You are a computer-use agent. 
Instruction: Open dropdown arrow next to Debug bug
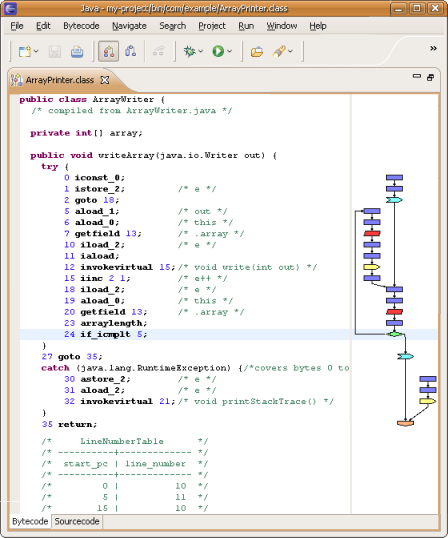[x=201, y=51]
